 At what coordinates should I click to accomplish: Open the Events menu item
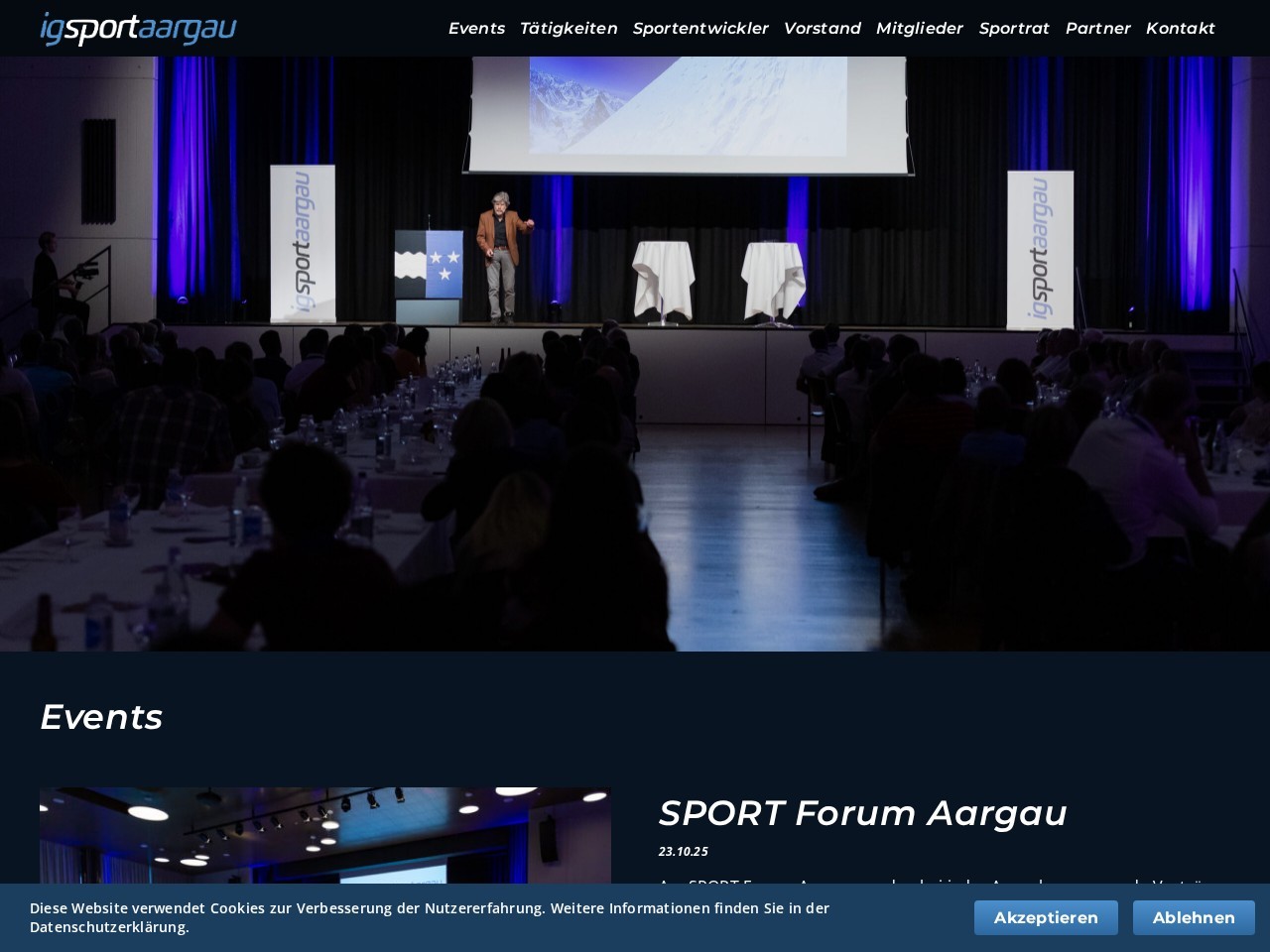(x=476, y=29)
